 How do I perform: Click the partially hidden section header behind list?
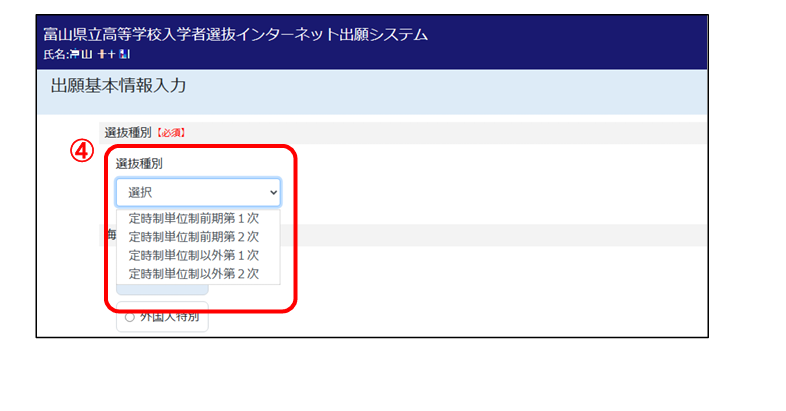pos(111,235)
